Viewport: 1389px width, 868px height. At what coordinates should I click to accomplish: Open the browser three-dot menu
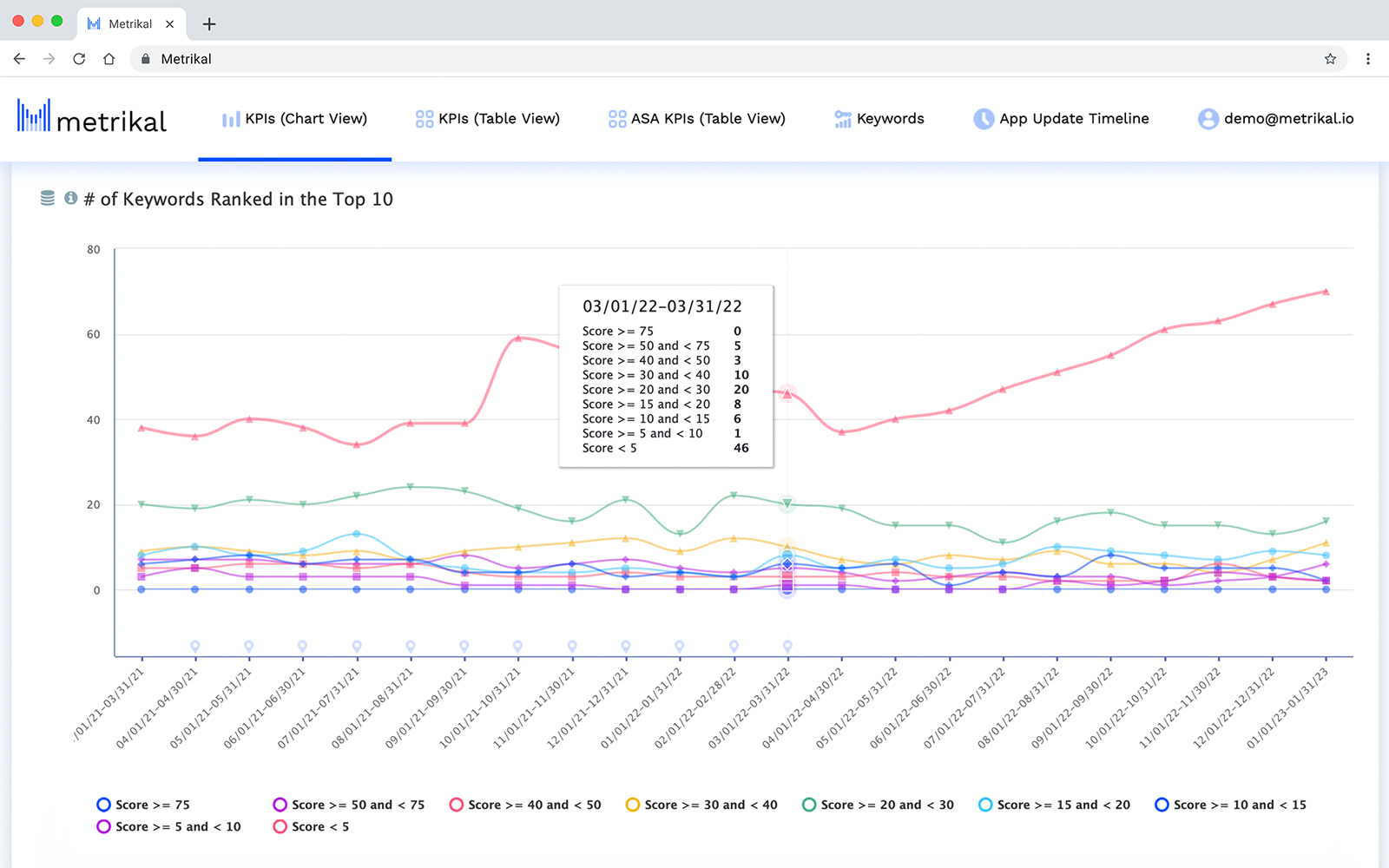[1368, 59]
